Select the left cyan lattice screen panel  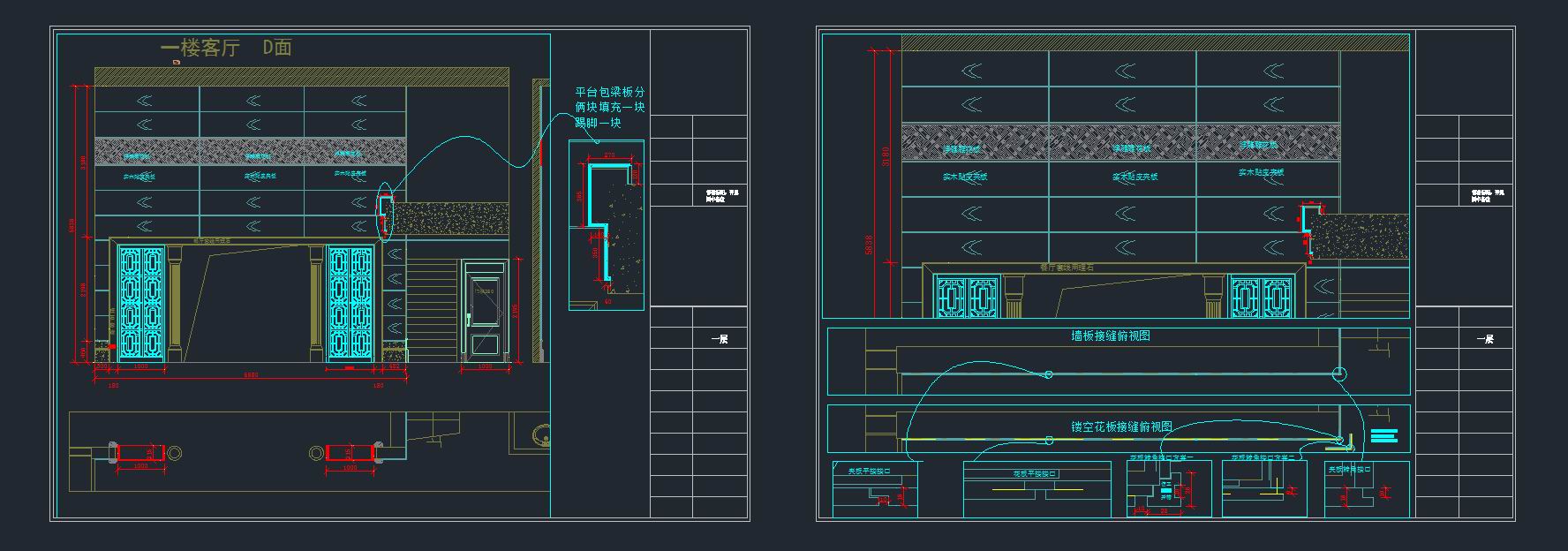141,302
